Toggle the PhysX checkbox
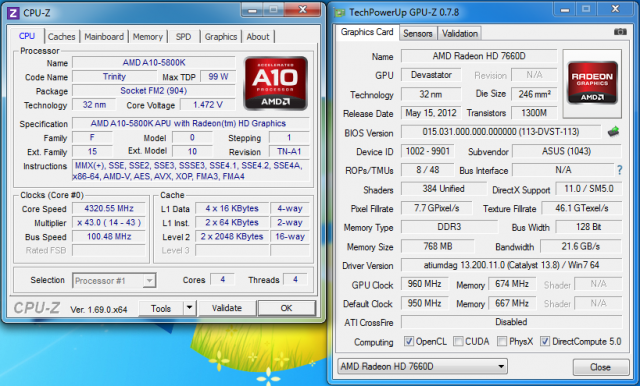The height and width of the screenshot is (386, 640). click(502, 341)
